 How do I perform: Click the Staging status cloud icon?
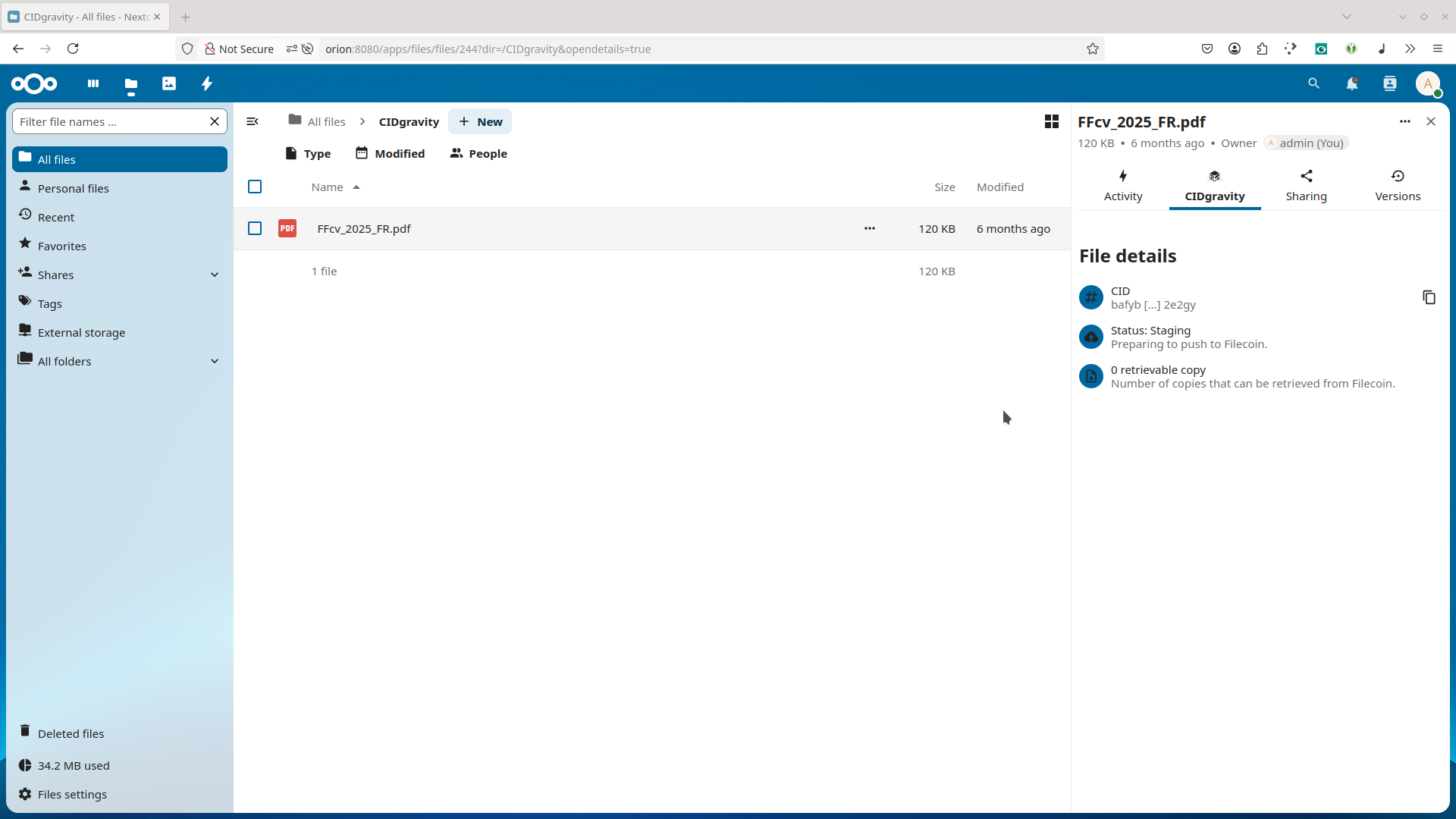[x=1091, y=337]
